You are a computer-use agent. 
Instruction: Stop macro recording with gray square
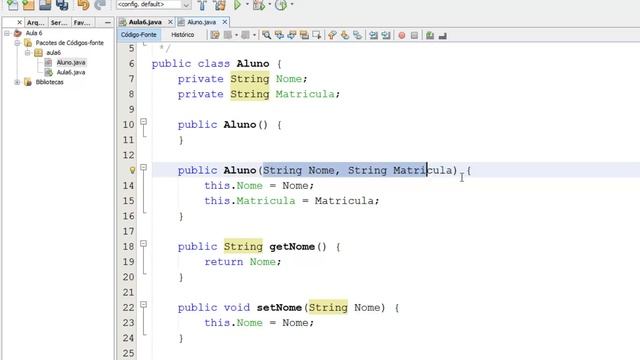click(x=414, y=36)
